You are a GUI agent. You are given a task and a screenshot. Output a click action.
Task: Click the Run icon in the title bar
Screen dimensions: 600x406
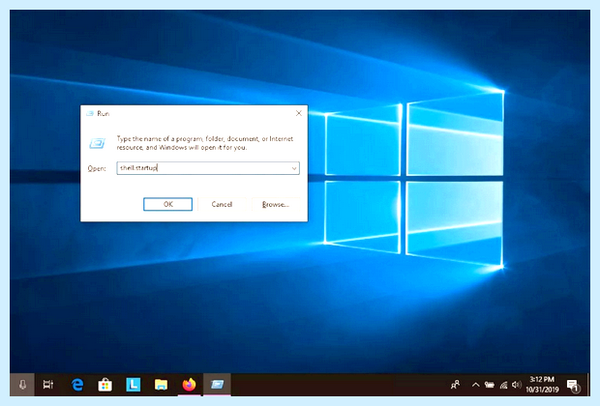point(90,114)
